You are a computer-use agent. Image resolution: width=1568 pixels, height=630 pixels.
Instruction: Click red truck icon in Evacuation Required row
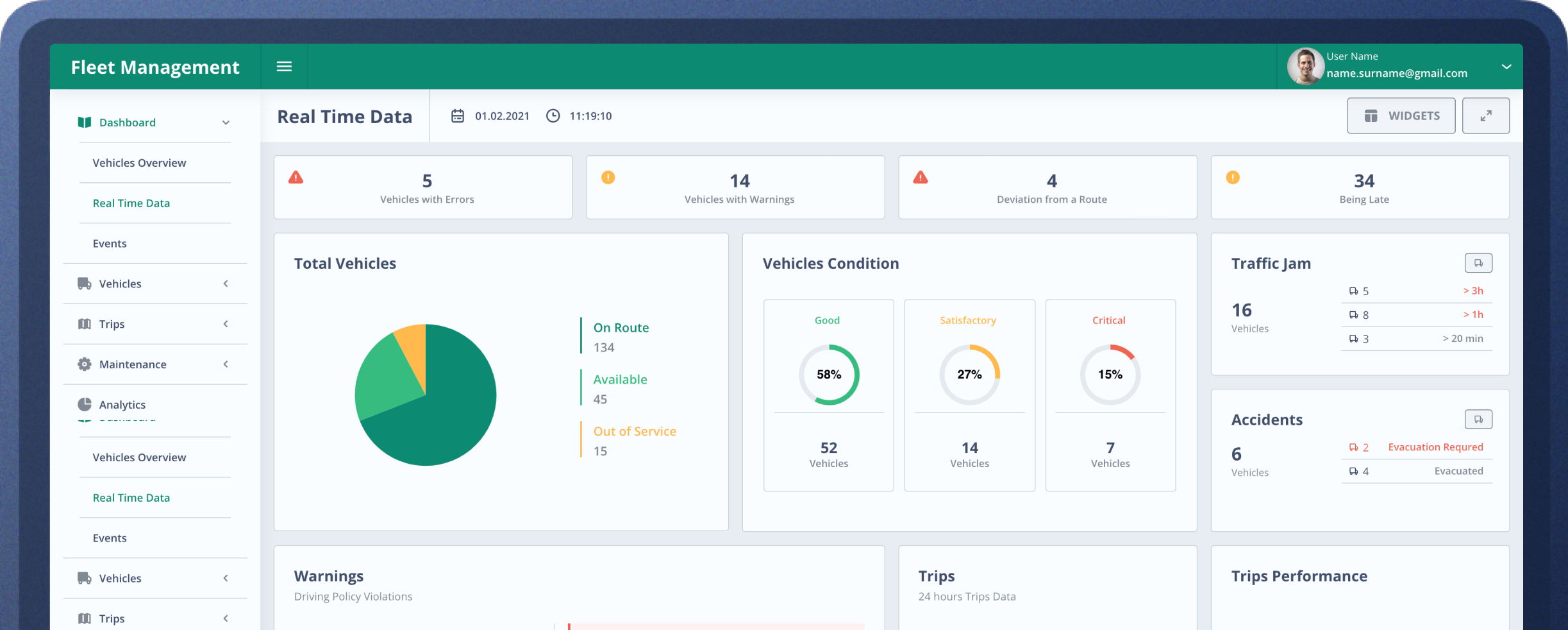[x=1353, y=447]
